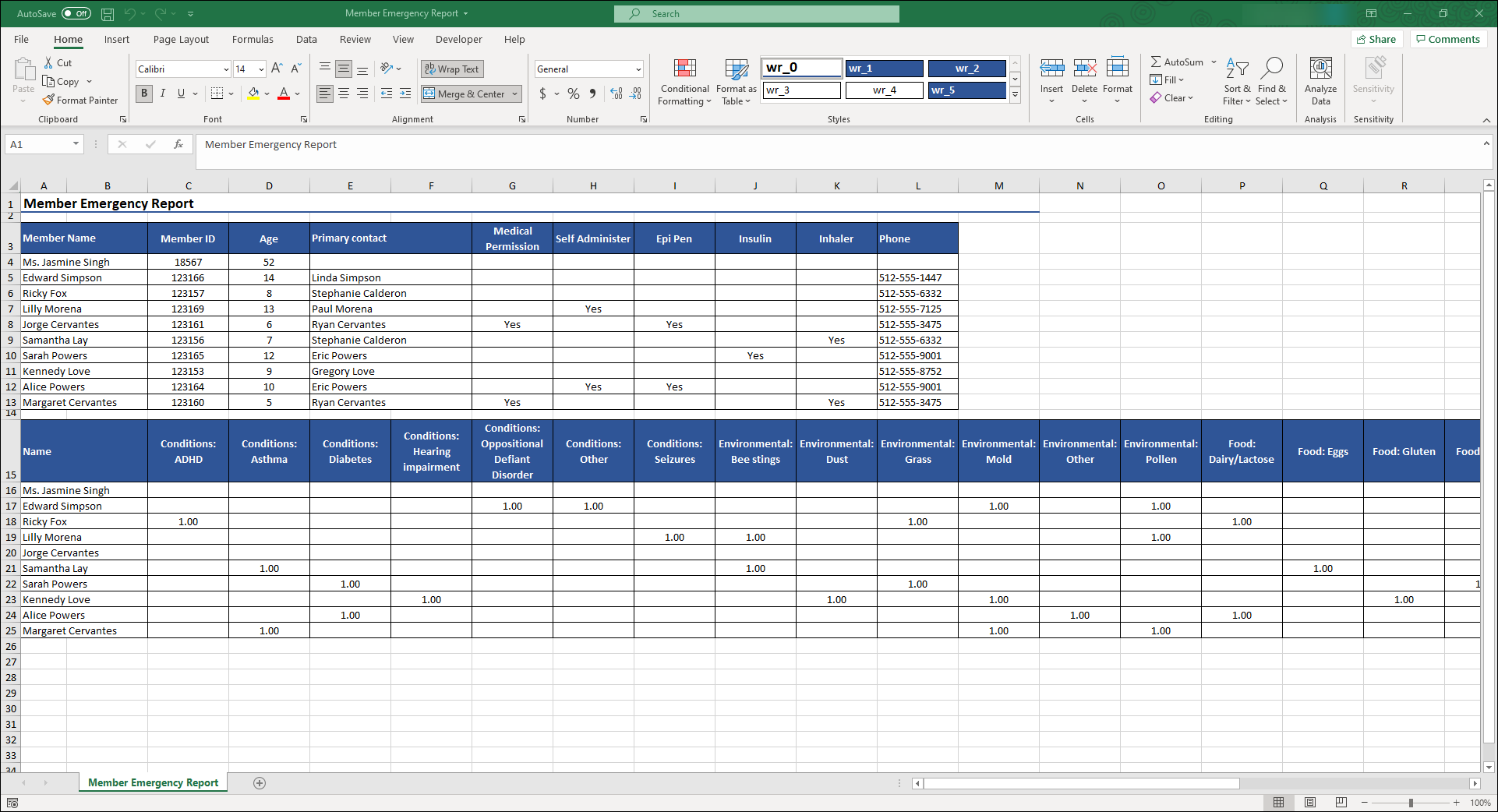
Task: Open the File menu
Action: click(21, 39)
